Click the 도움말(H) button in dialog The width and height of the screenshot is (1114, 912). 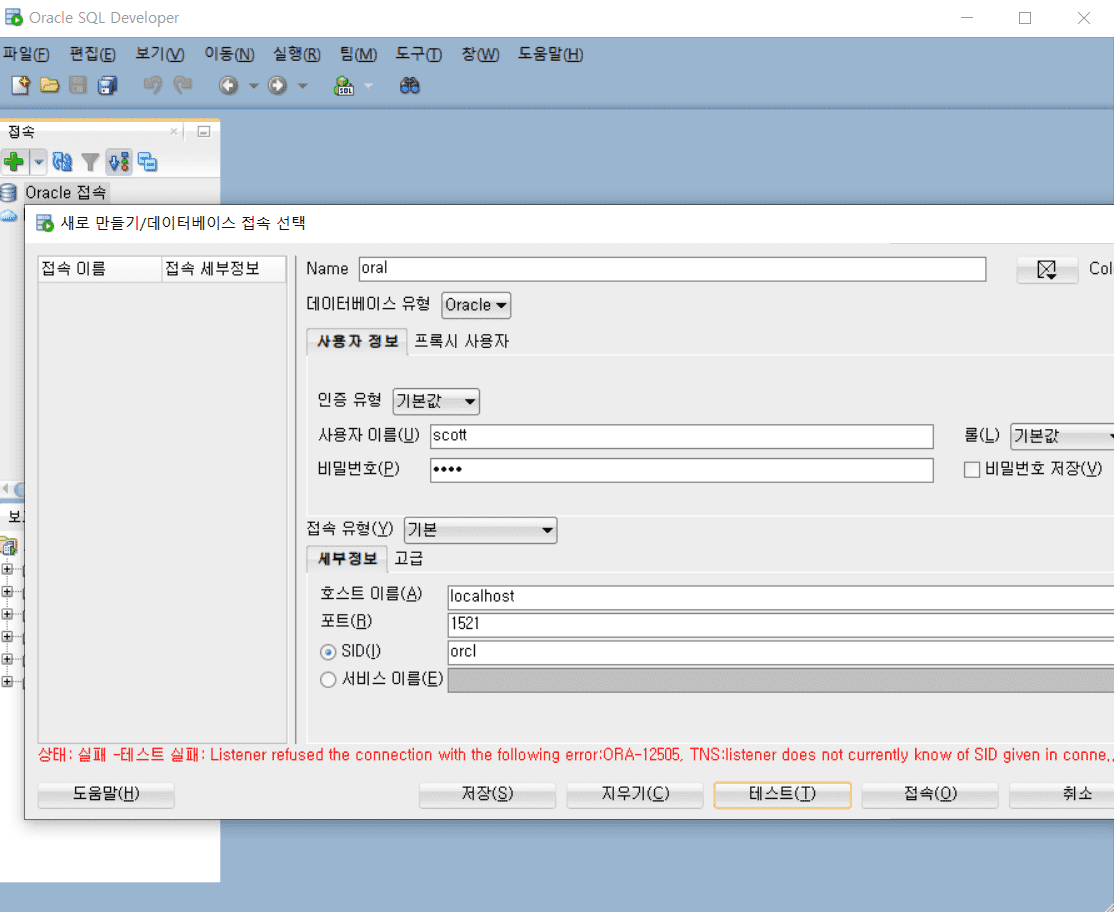click(106, 794)
